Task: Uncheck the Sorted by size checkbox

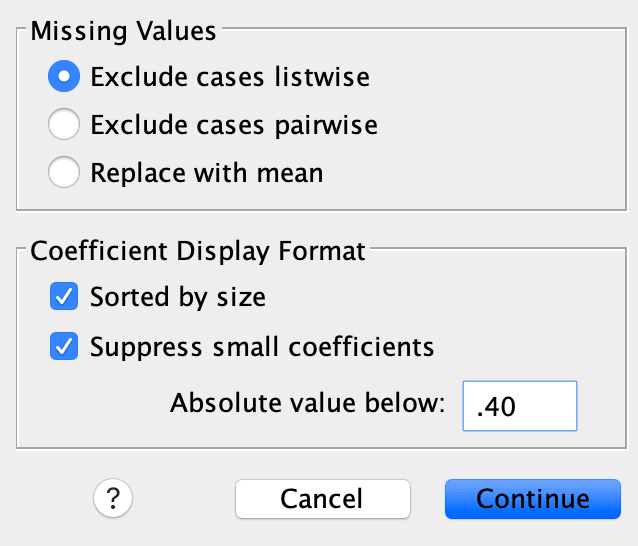Action: pos(64,296)
